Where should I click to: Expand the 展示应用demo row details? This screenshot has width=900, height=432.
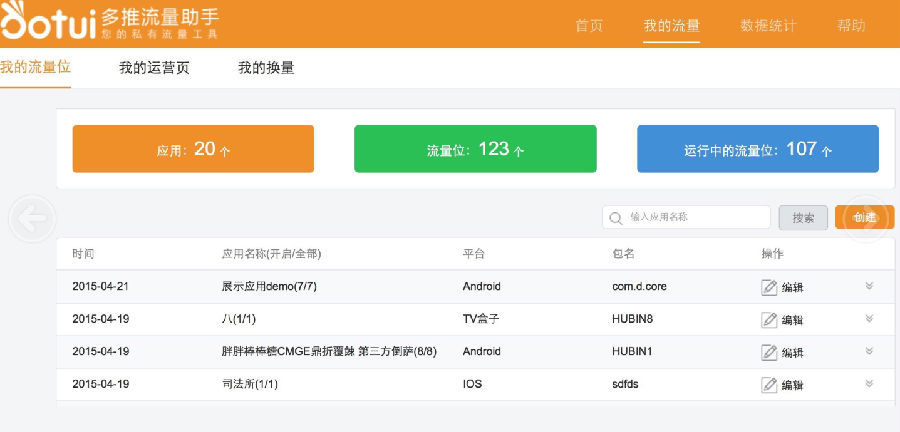869,286
